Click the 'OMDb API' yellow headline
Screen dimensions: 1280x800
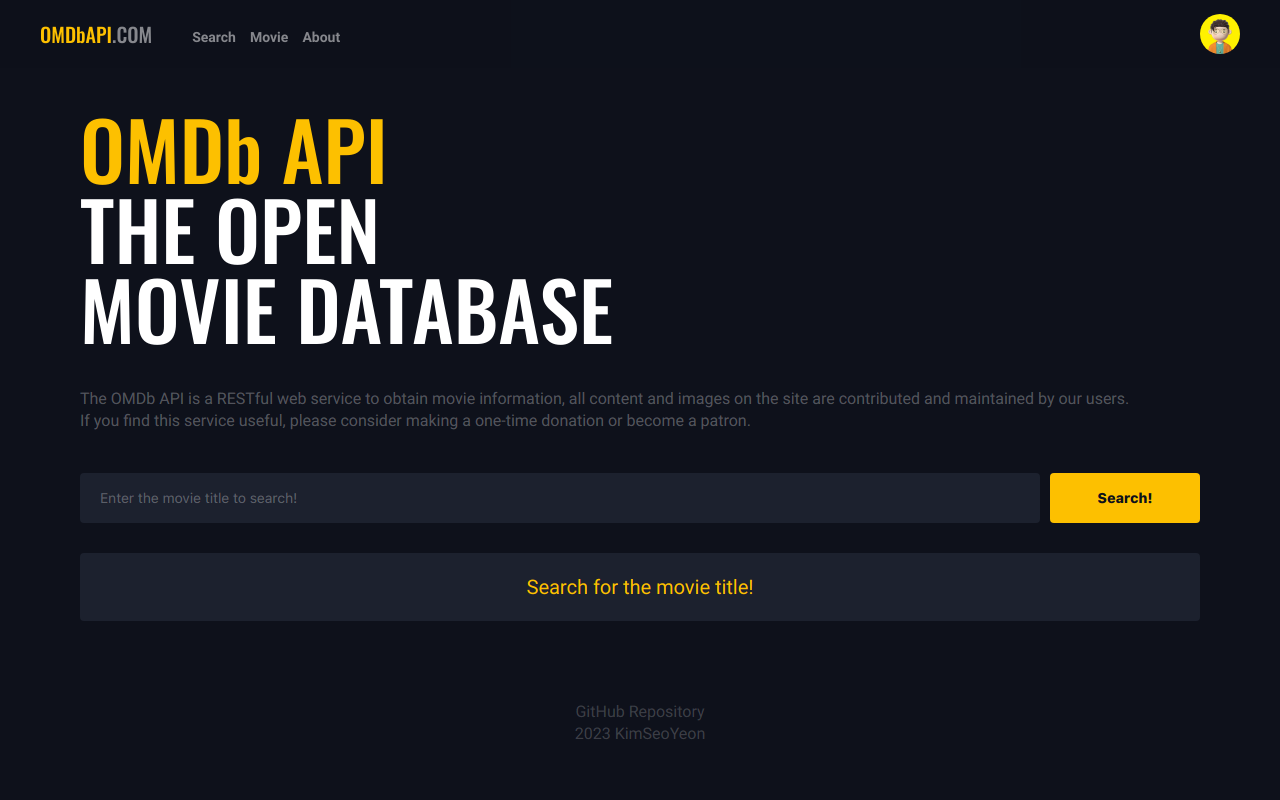[x=233, y=153]
